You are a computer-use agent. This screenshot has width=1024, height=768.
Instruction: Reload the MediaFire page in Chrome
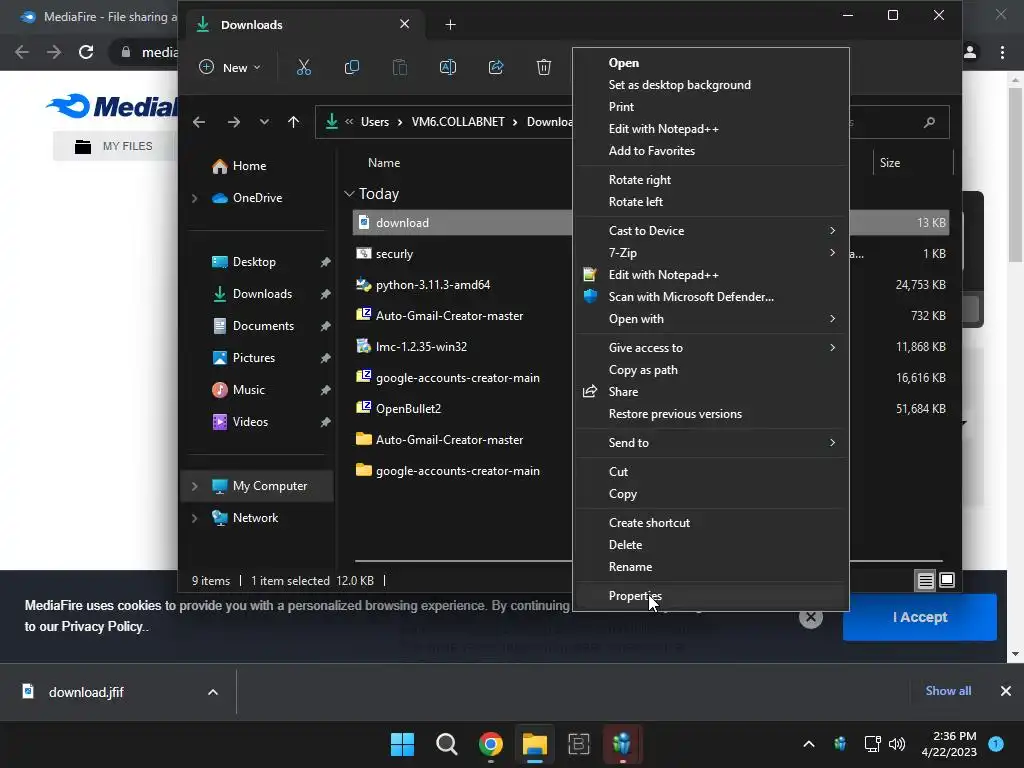click(86, 52)
